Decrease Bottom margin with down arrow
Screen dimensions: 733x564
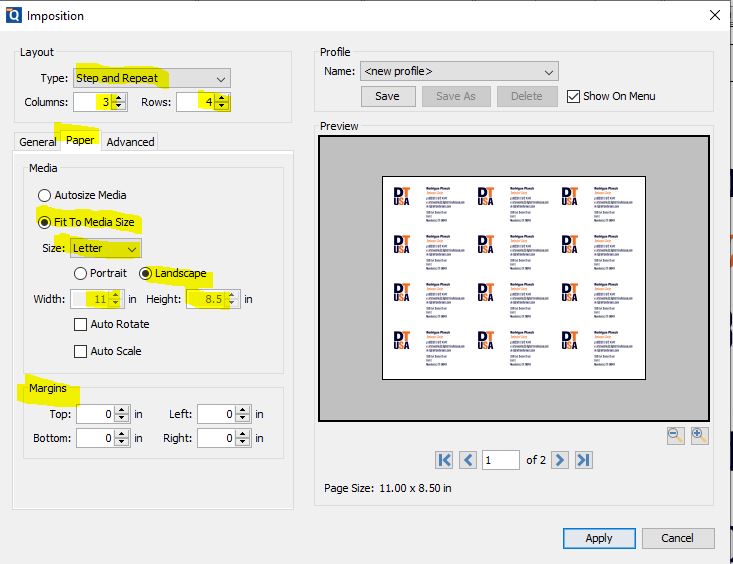point(122,442)
